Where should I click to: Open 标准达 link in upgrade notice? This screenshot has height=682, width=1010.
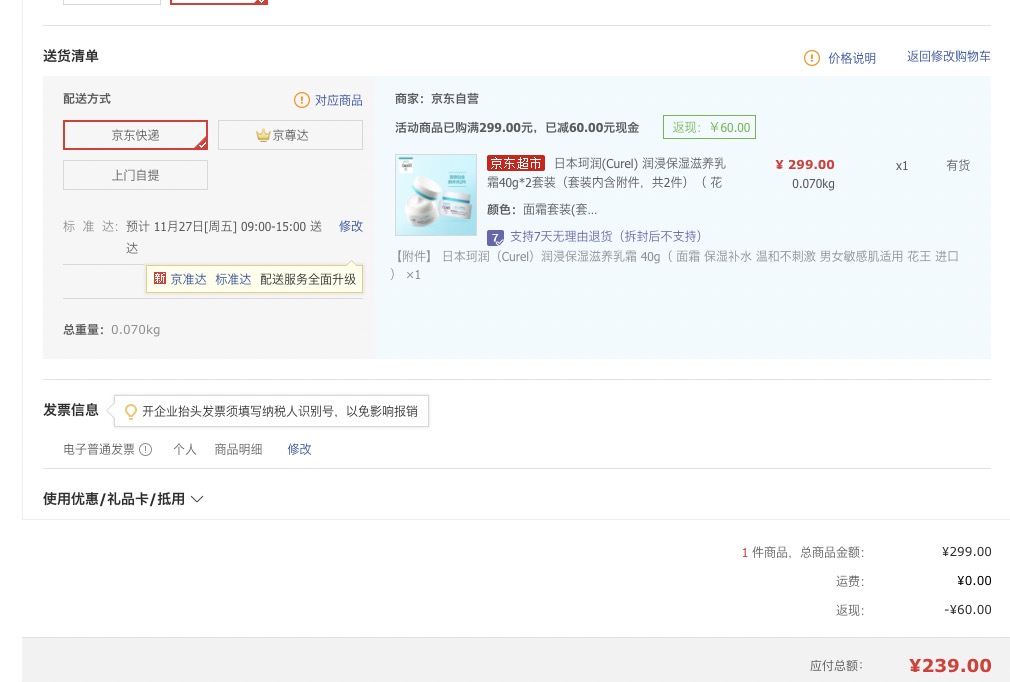click(233, 279)
